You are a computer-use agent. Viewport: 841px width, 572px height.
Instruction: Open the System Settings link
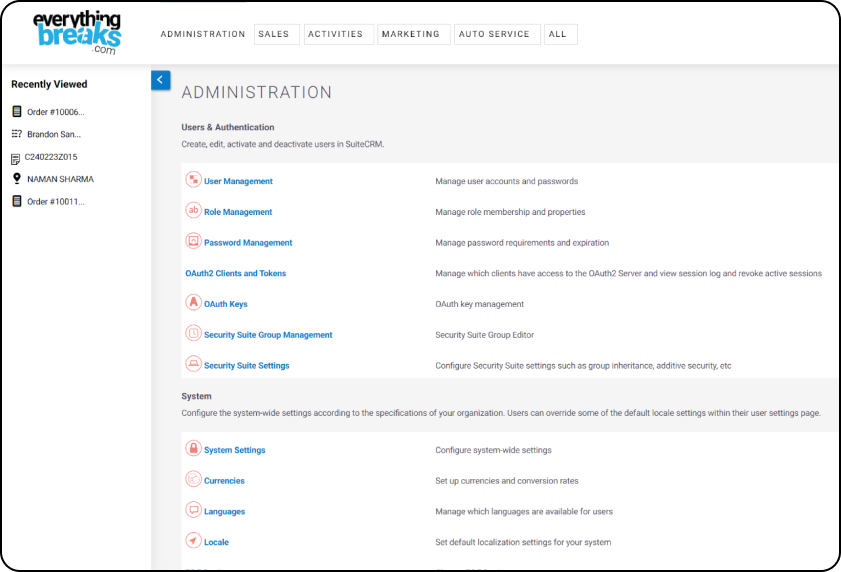pyautogui.click(x=234, y=450)
